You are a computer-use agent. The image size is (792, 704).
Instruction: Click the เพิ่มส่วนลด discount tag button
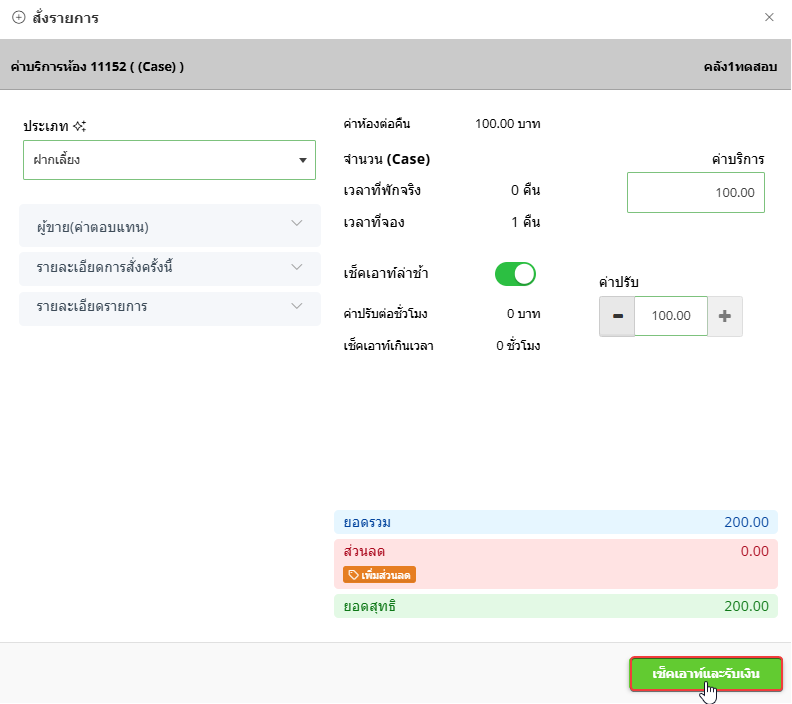coord(379,575)
